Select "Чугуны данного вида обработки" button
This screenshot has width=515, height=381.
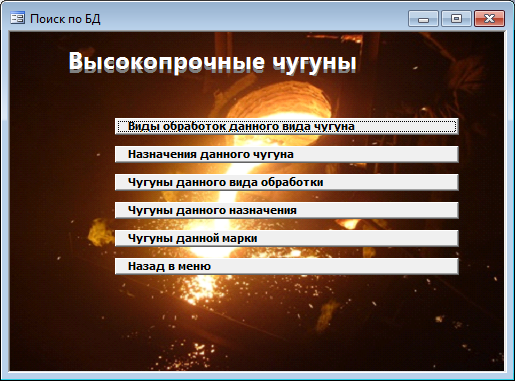[287, 182]
